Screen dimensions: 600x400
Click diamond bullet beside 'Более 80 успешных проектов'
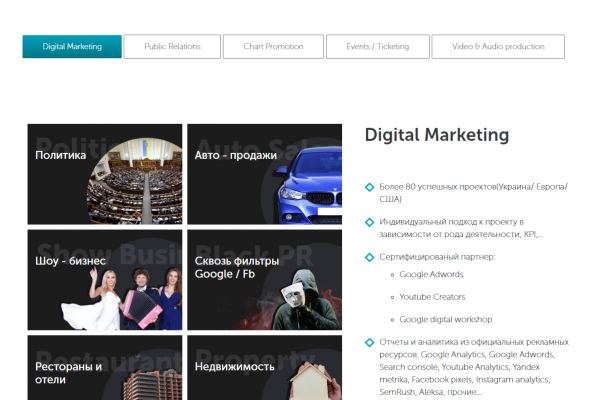[369, 187]
